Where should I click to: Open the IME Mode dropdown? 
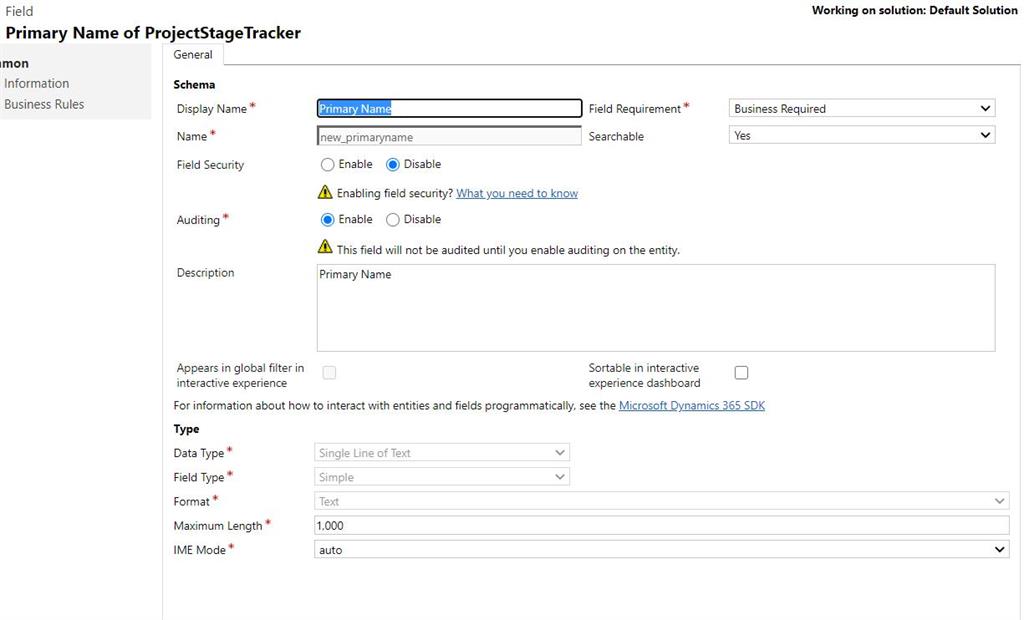(x=660, y=549)
